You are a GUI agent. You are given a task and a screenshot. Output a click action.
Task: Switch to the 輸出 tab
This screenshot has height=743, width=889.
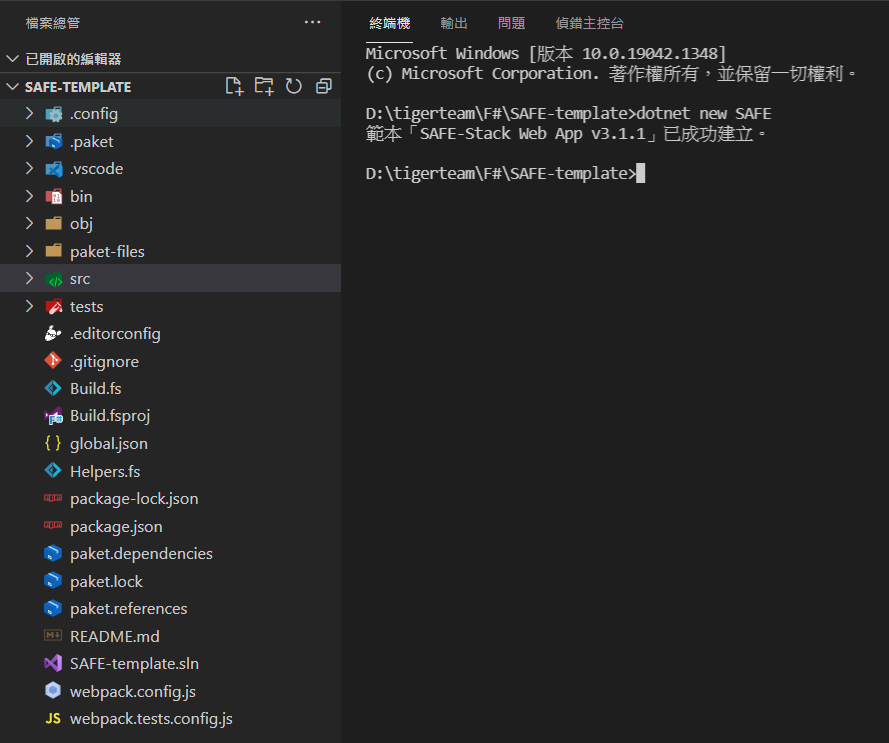click(454, 23)
